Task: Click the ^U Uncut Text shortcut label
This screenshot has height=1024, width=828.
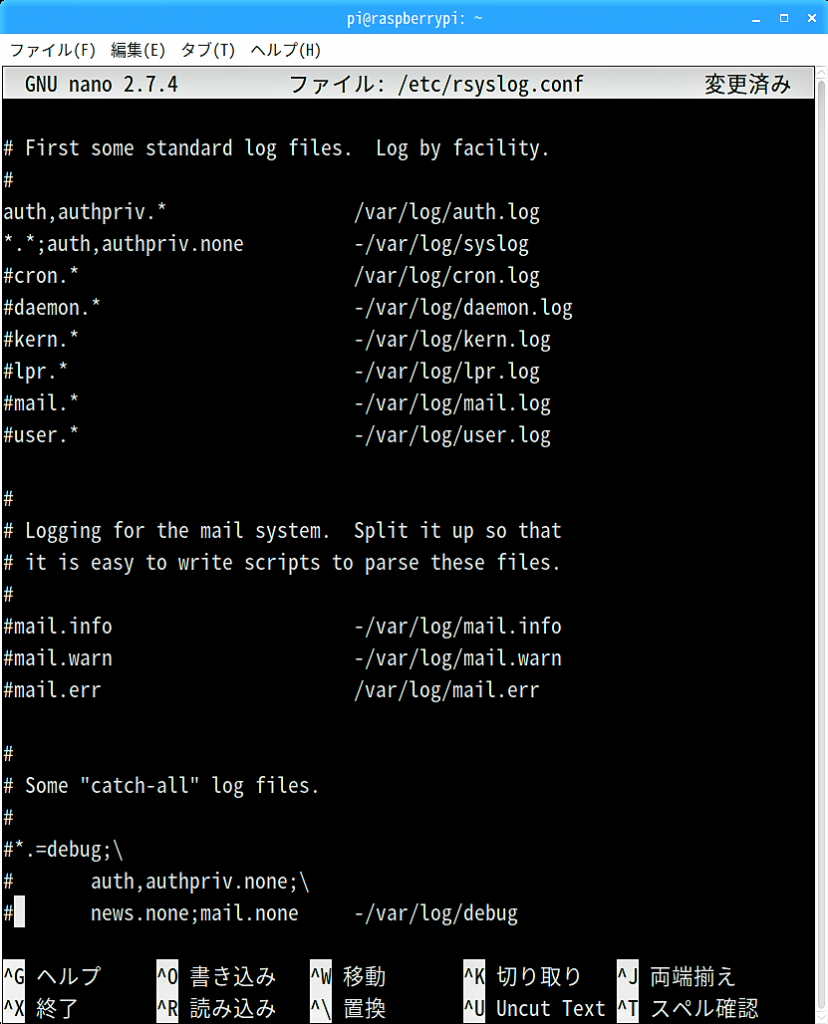Action: [534, 1008]
